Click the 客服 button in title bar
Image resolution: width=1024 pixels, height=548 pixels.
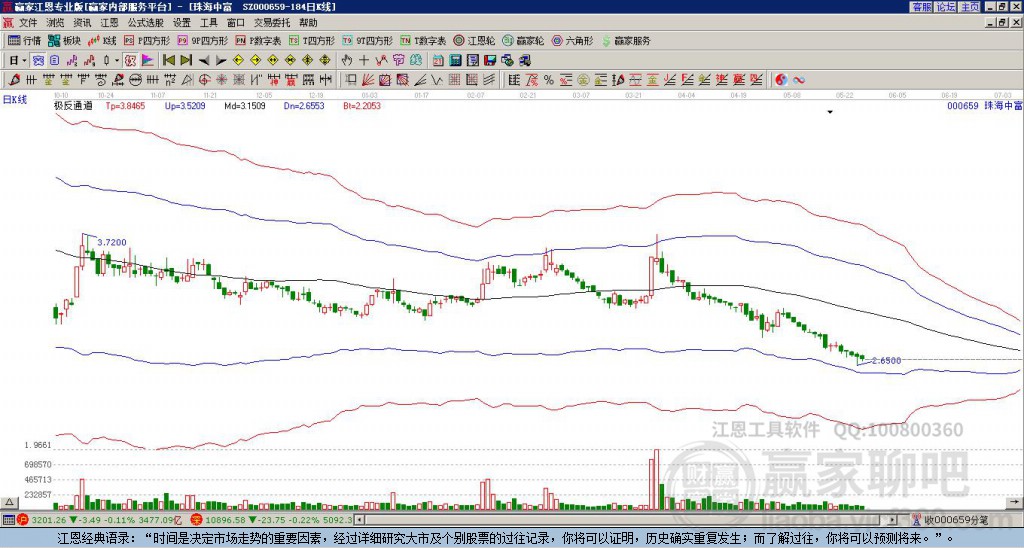tap(921, 7)
